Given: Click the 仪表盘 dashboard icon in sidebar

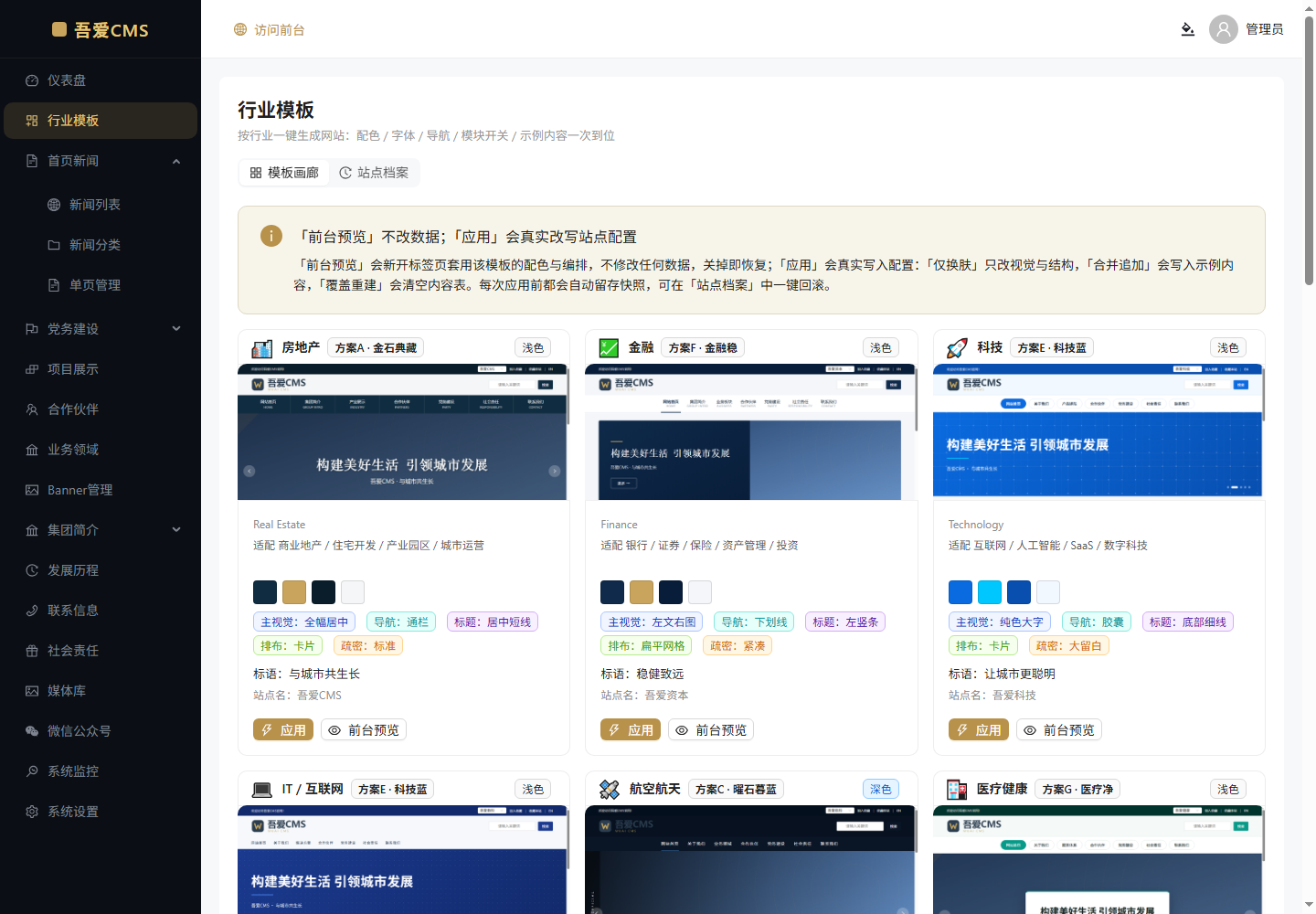Looking at the screenshot, I should pos(32,80).
